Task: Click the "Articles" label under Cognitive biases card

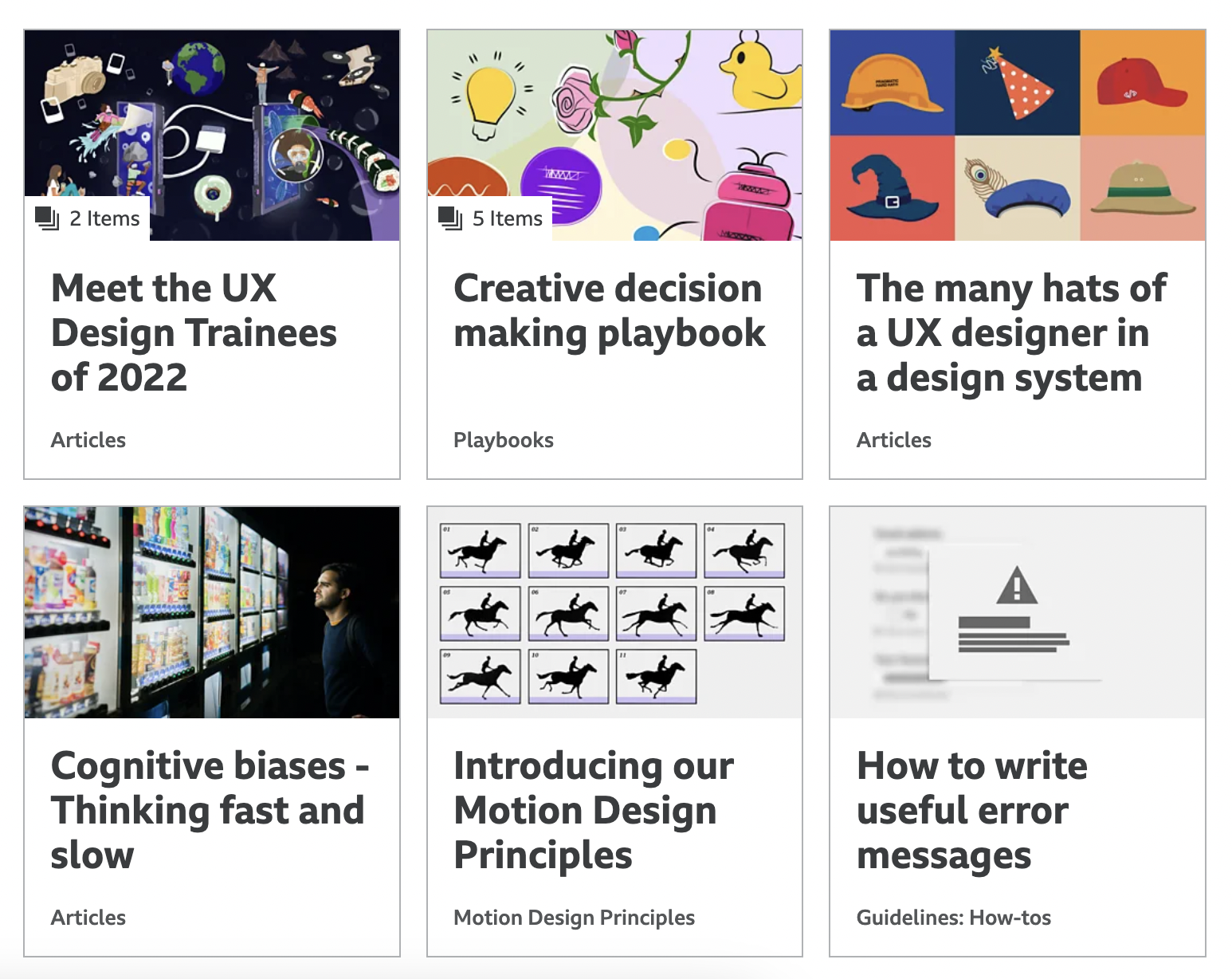Action: click(88, 918)
